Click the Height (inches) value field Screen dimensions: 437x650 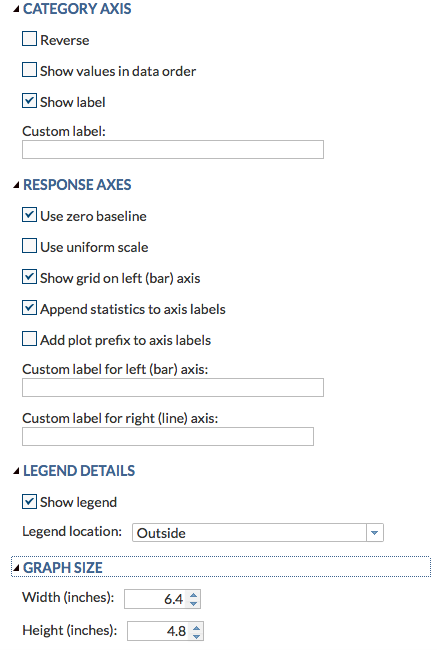coord(159,631)
